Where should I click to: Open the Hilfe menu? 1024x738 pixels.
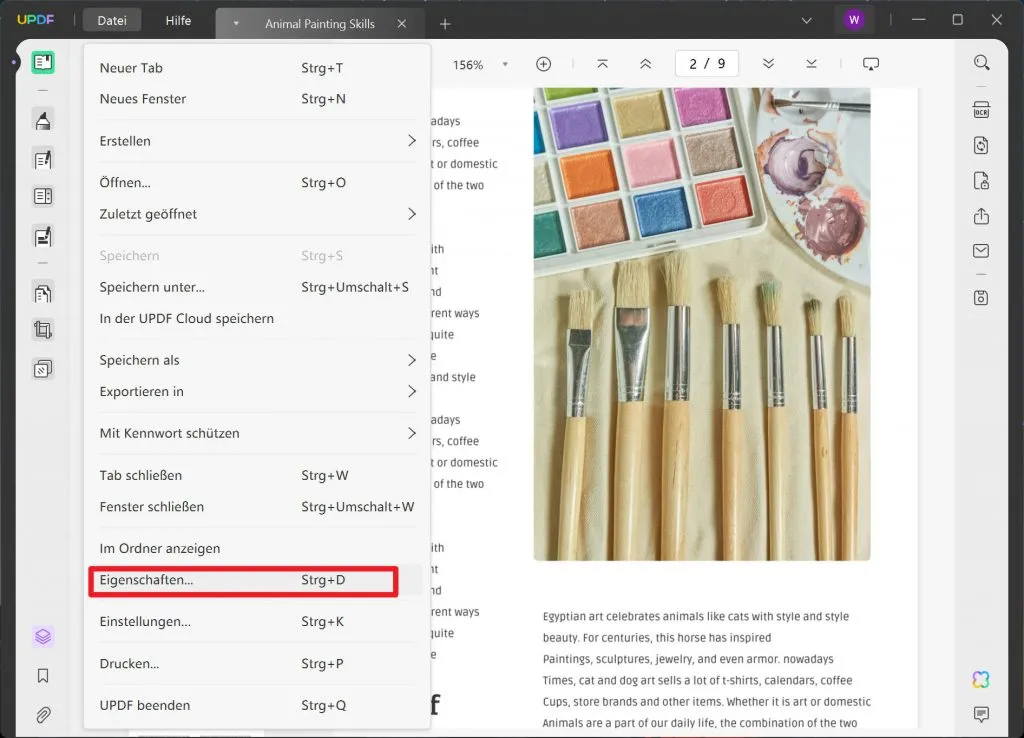[x=178, y=21]
